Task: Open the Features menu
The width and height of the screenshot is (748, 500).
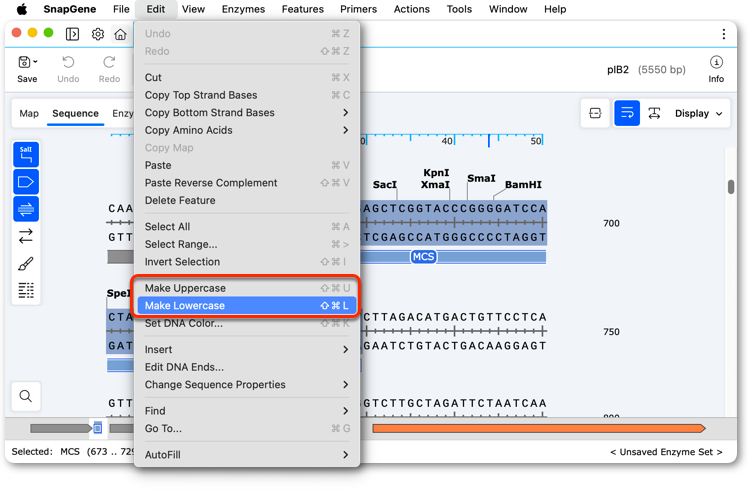Action: pos(302,9)
